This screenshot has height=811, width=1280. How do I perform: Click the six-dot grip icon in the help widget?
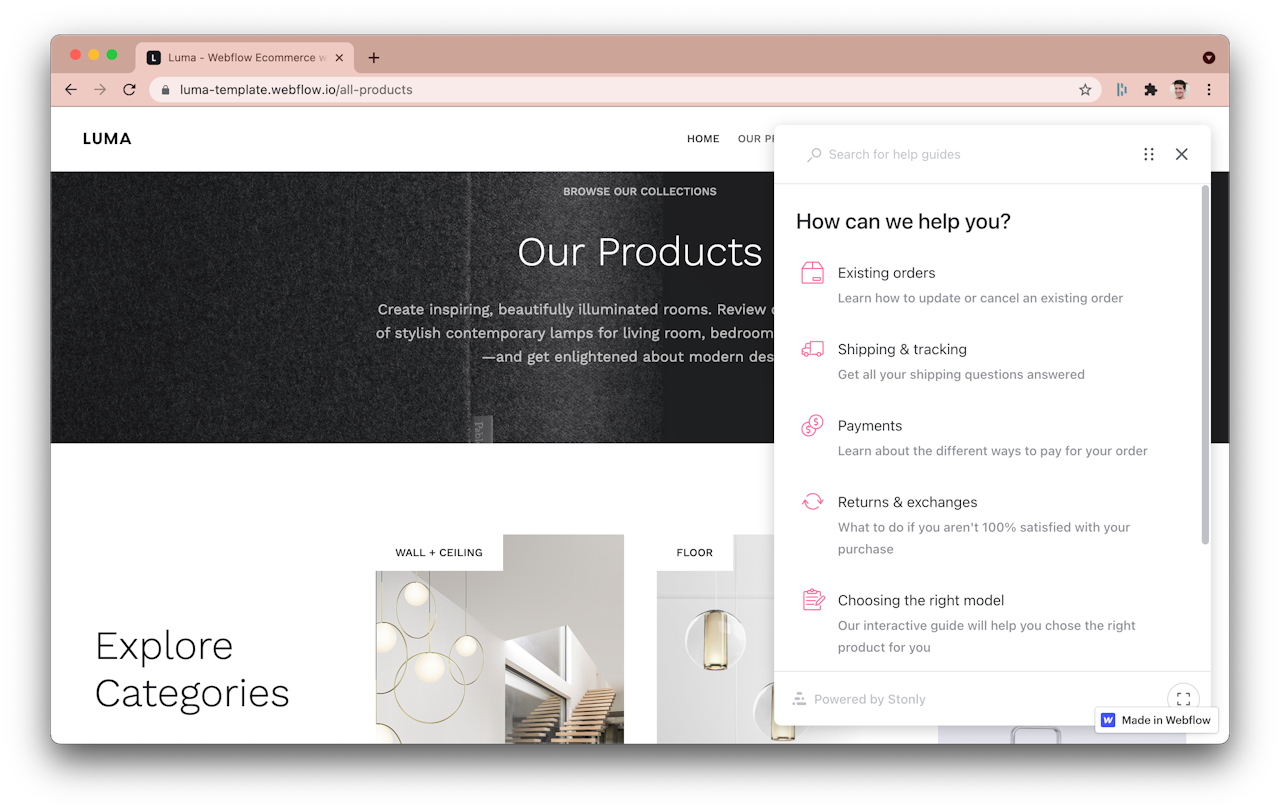[x=1149, y=154]
